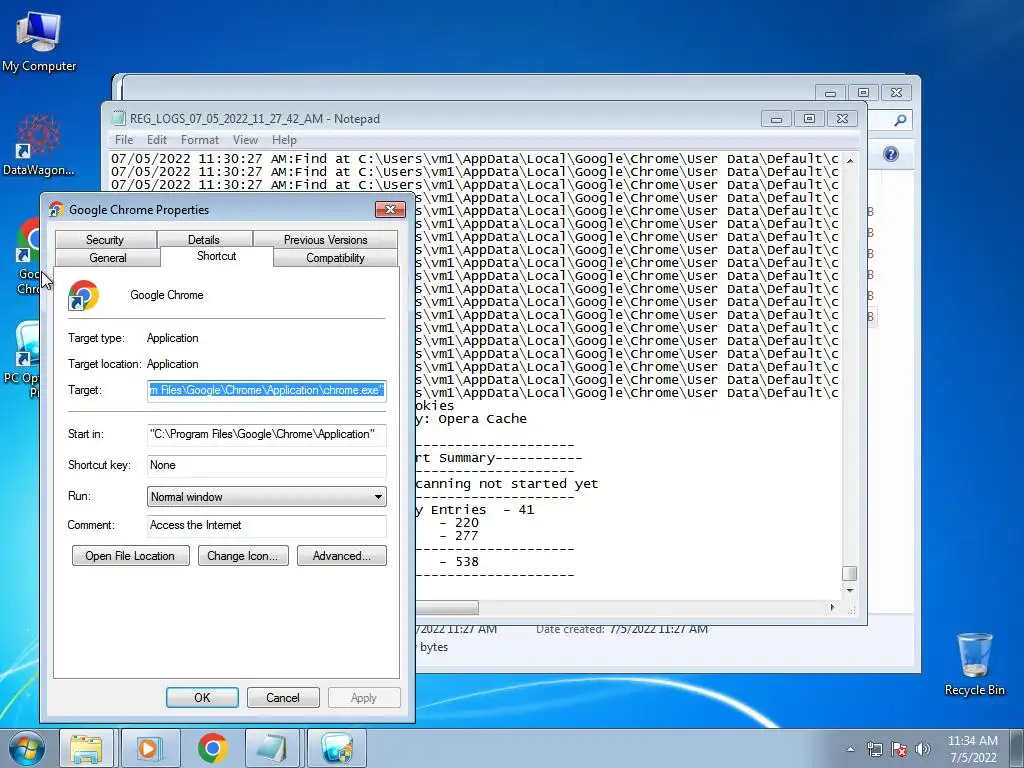Screen dimensions: 1024x768
Task: Switch to the Compatibility tab
Action: [x=335, y=258]
